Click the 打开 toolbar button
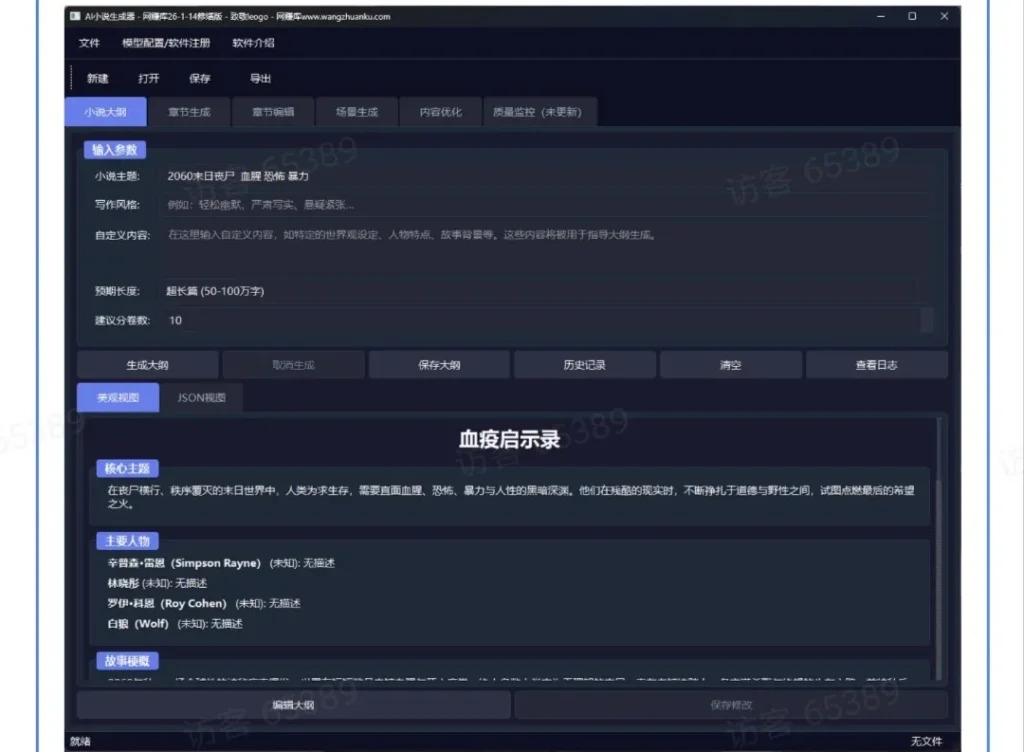The width and height of the screenshot is (1024, 752). click(148, 78)
